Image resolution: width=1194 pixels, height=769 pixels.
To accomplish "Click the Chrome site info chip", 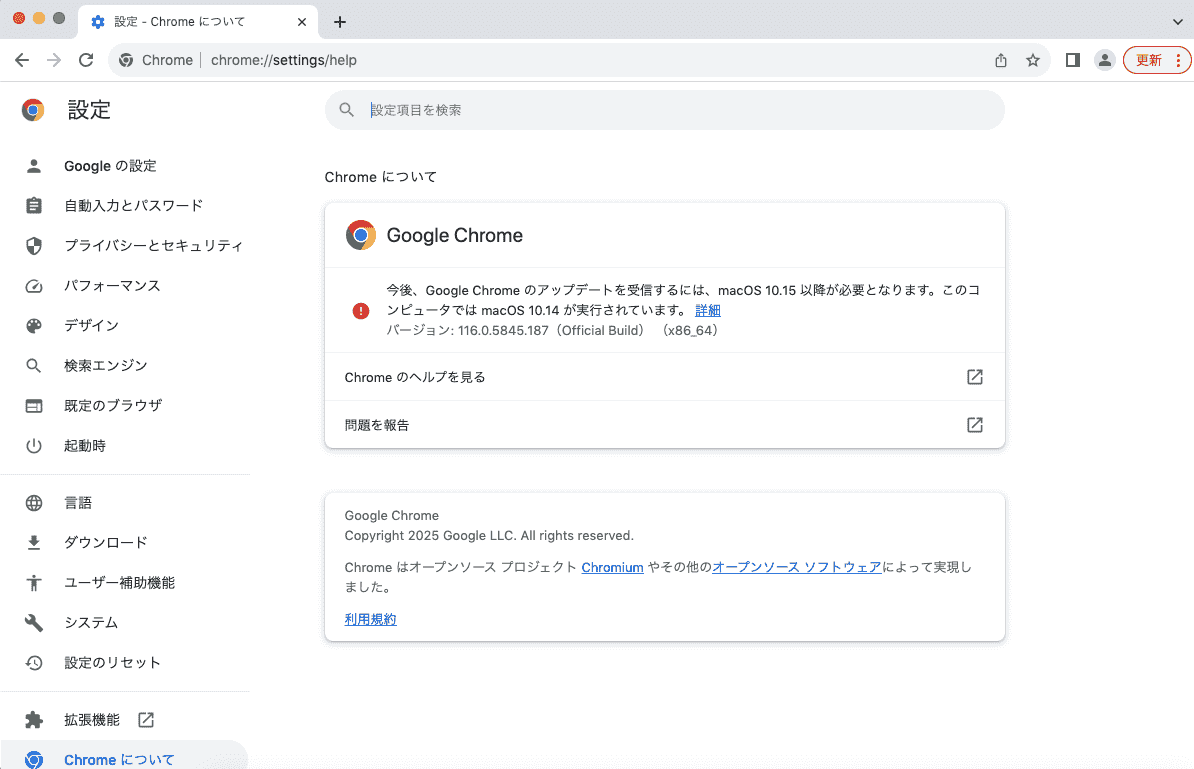I will [x=156, y=60].
